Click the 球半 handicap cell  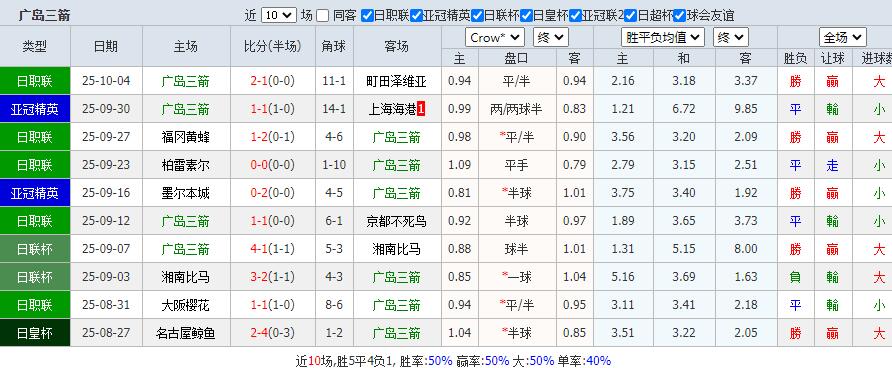click(517, 249)
